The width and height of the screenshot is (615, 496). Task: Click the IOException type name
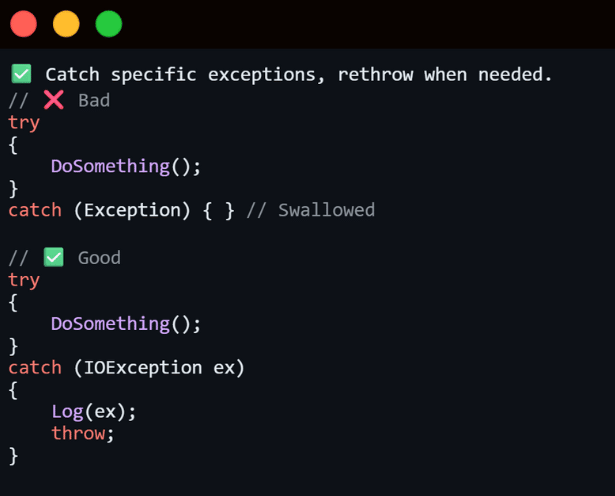(x=142, y=367)
